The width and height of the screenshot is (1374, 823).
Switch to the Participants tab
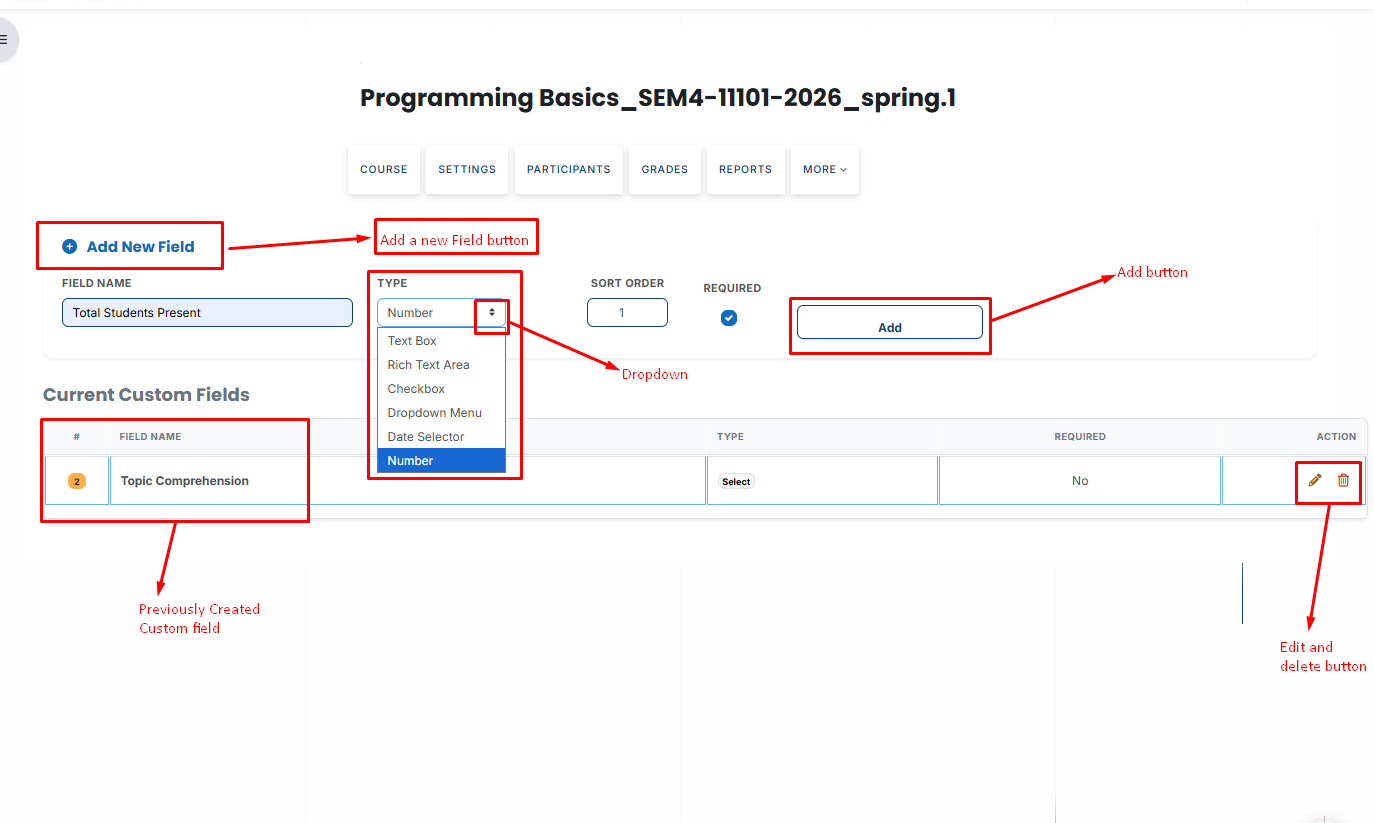(569, 170)
